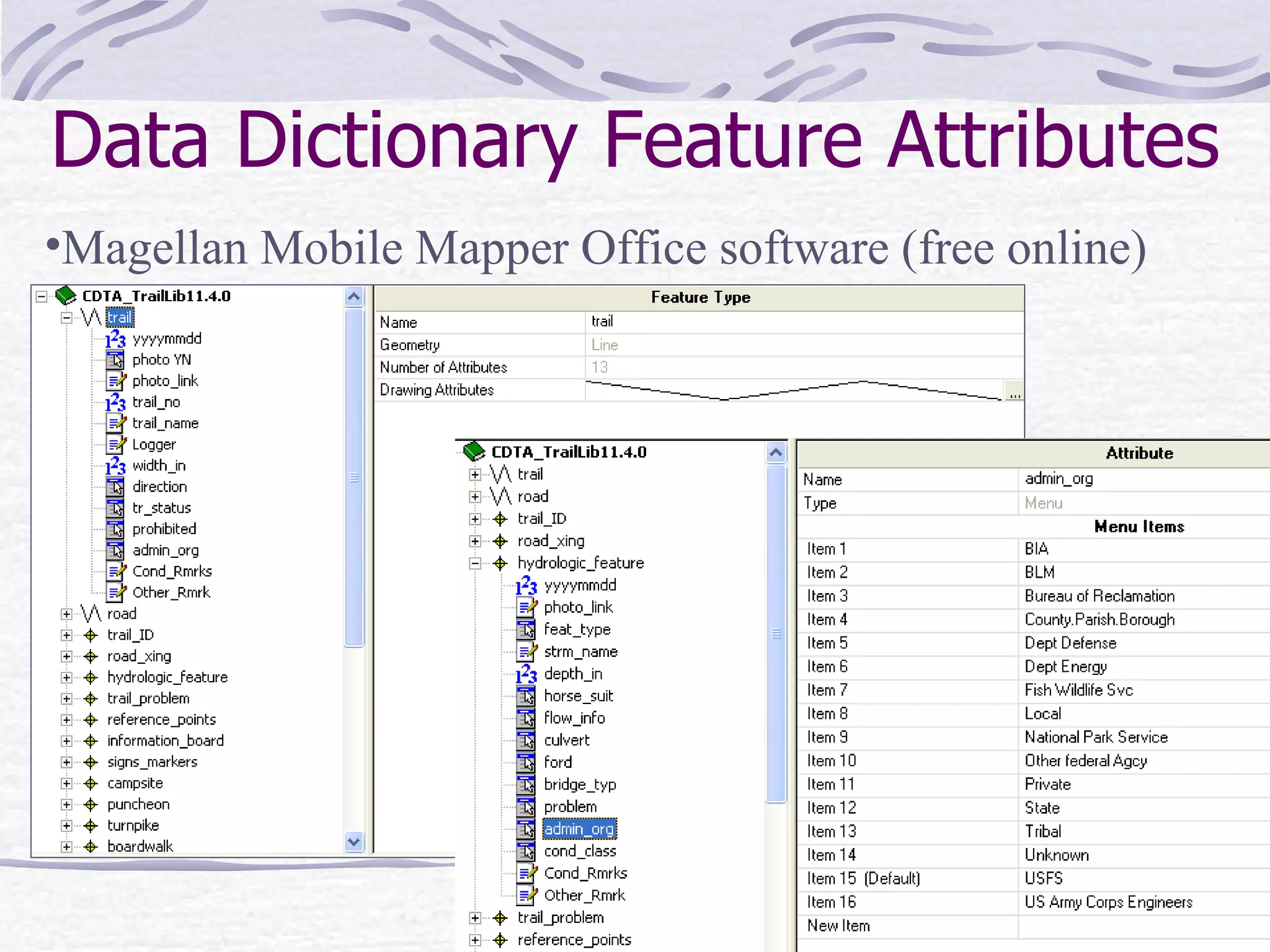
Task: Click the text icon next to Logger
Action: [x=116, y=444]
